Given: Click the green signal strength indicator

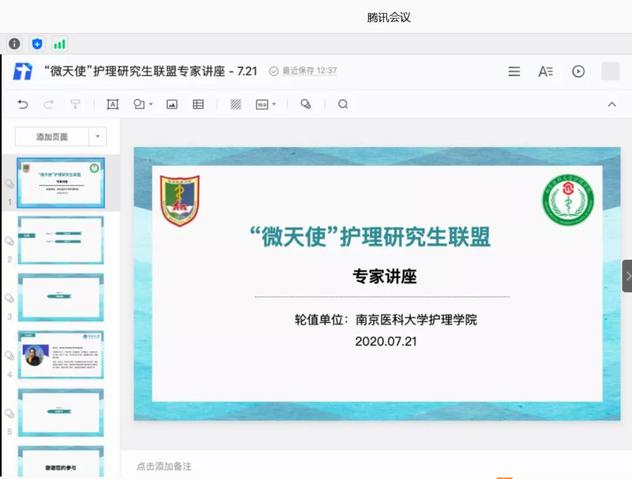Looking at the screenshot, I should click(x=60, y=44).
